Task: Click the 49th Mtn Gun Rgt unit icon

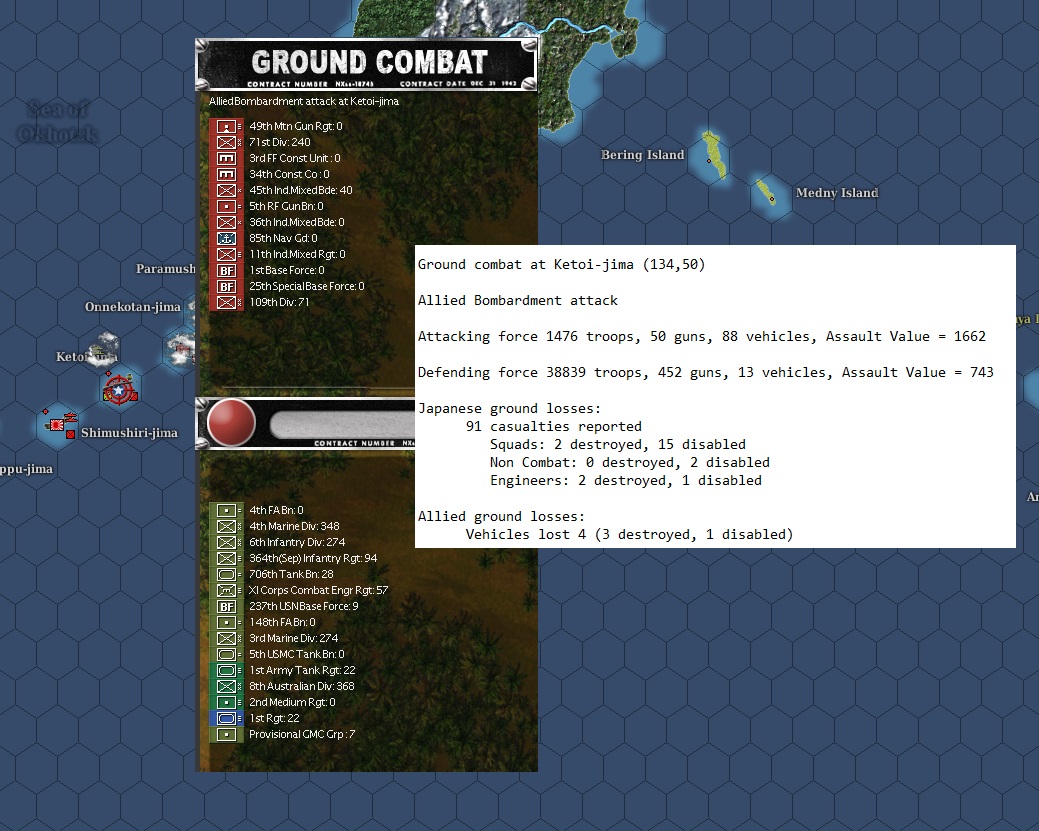Action: [x=227, y=126]
